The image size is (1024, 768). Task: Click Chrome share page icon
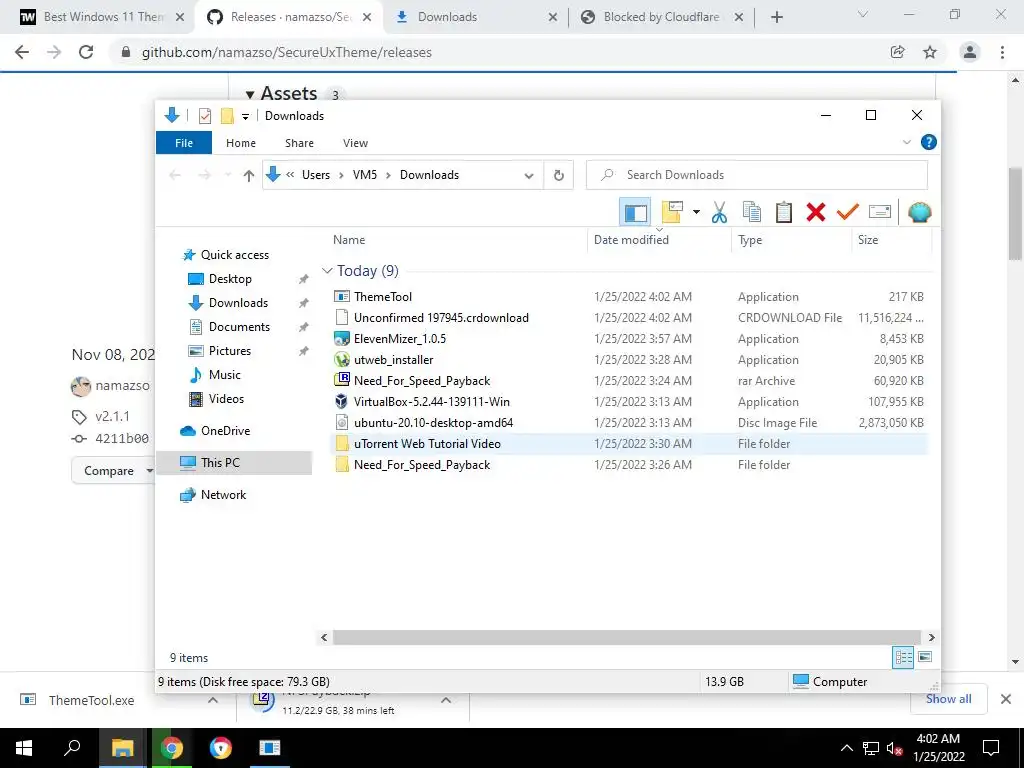click(897, 52)
